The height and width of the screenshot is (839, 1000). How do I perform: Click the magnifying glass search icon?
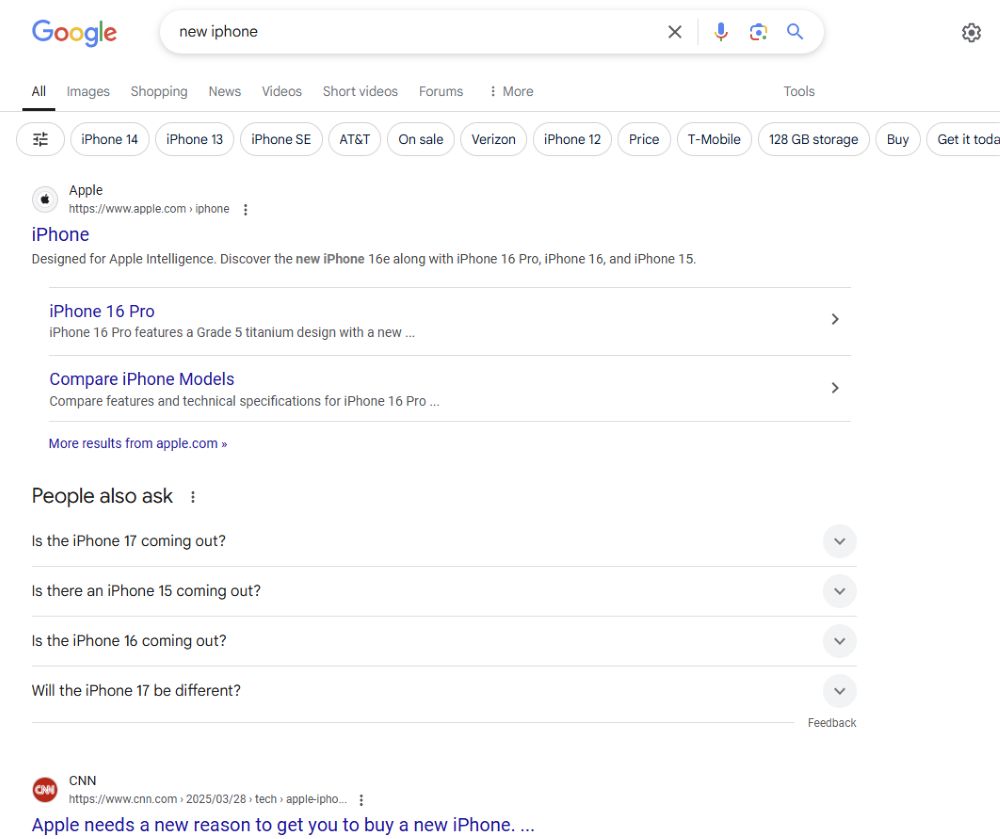(795, 31)
